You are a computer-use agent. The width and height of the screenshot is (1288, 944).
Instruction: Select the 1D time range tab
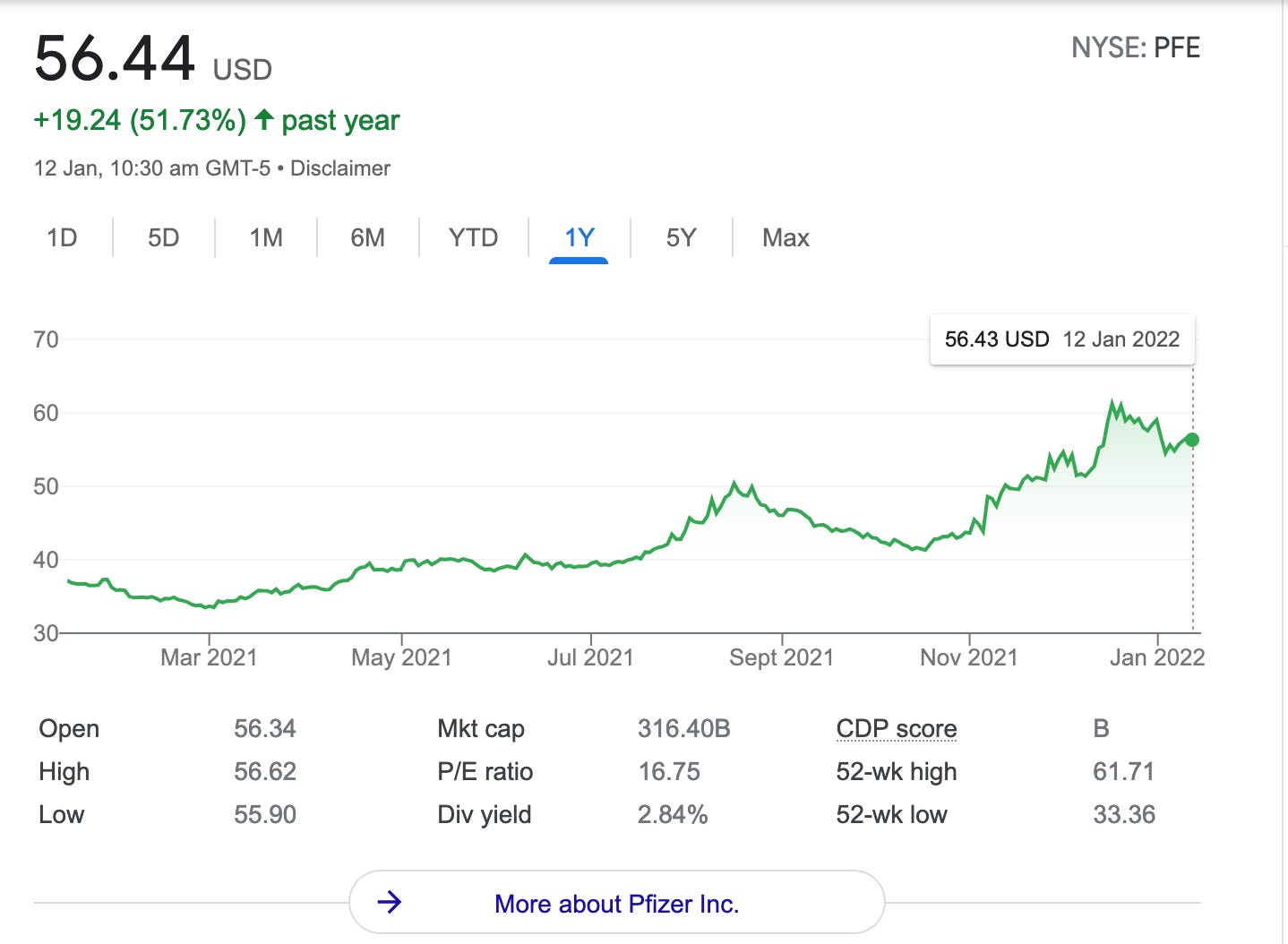(x=62, y=238)
